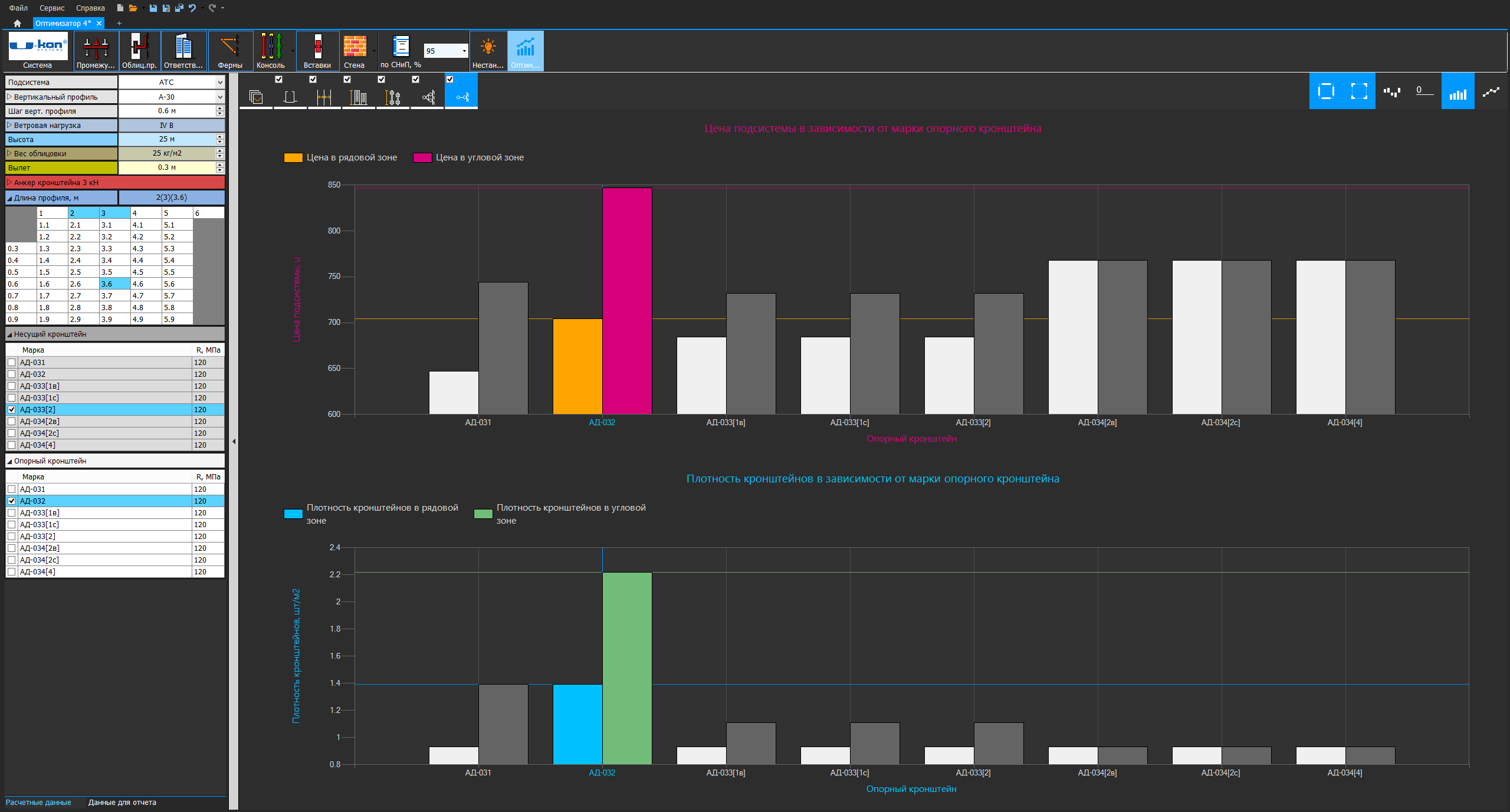This screenshot has height=812, width=1510.
Task: Uncheck the checkbox above U-profile chart icon
Action: pos(279,80)
